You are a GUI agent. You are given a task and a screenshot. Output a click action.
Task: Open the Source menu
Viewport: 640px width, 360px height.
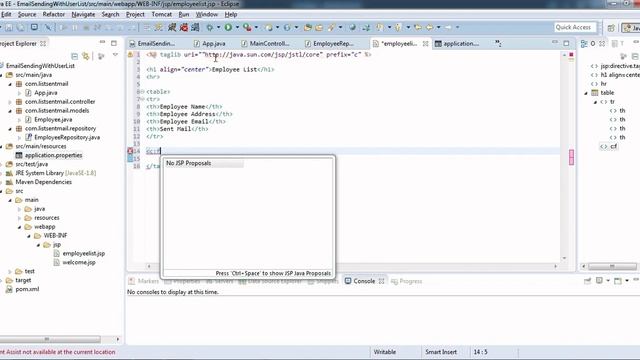(x=27, y=14)
